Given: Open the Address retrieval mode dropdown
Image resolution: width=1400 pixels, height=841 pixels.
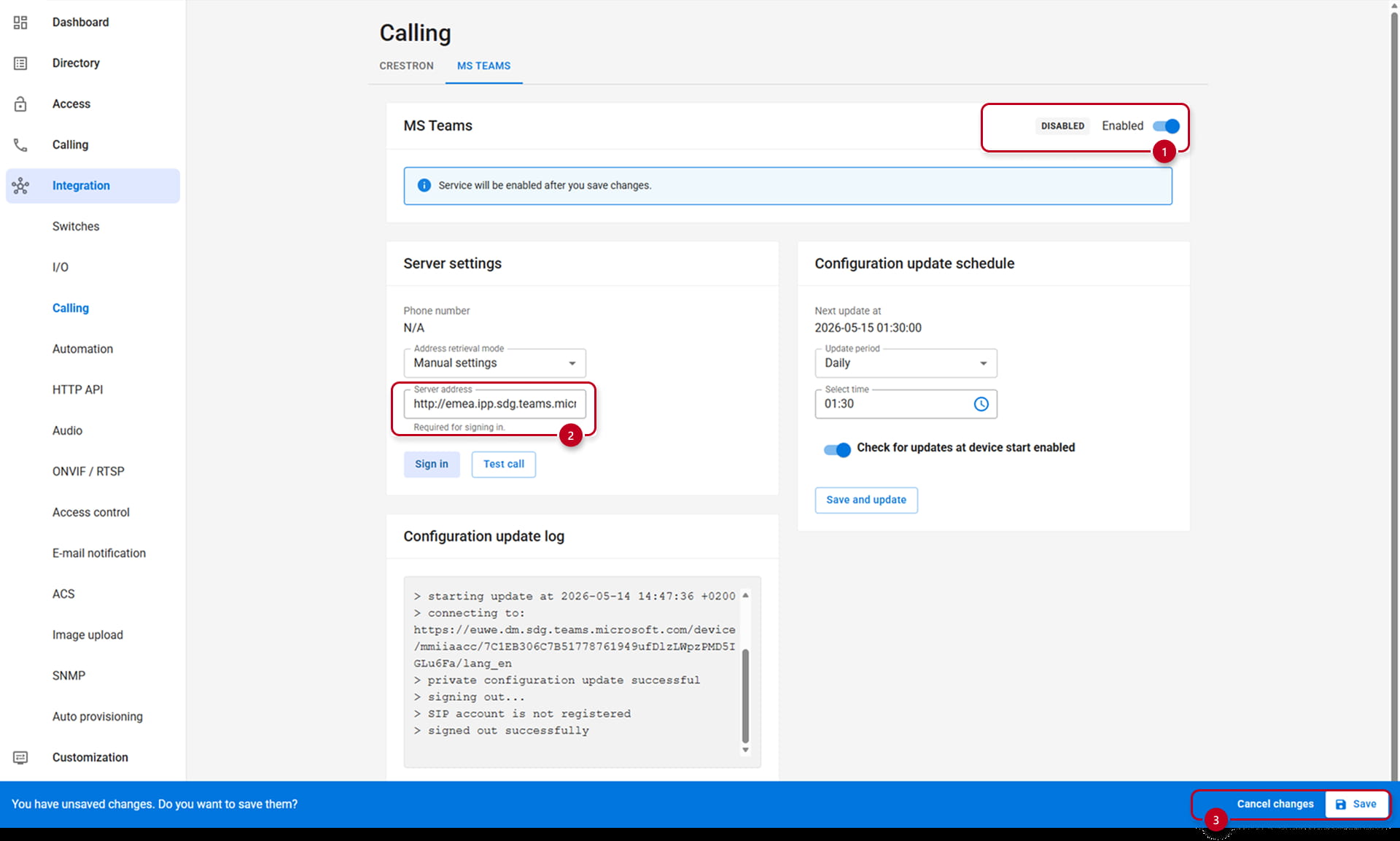Looking at the screenshot, I should 494,363.
